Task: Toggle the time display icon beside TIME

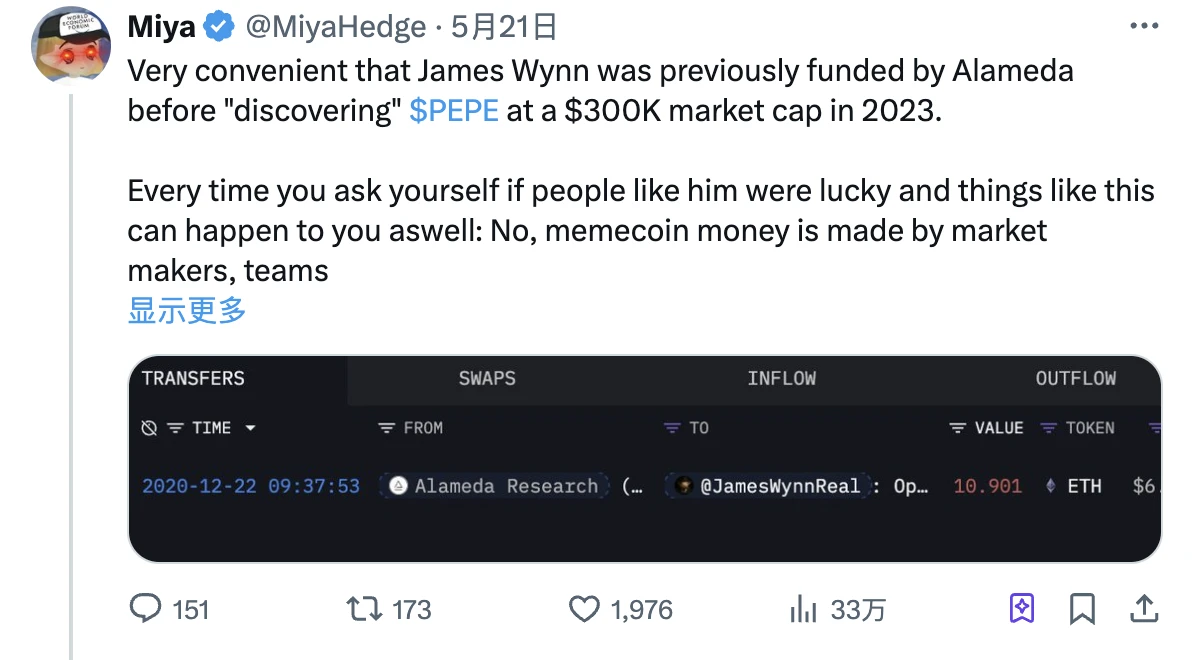Action: click(149, 428)
